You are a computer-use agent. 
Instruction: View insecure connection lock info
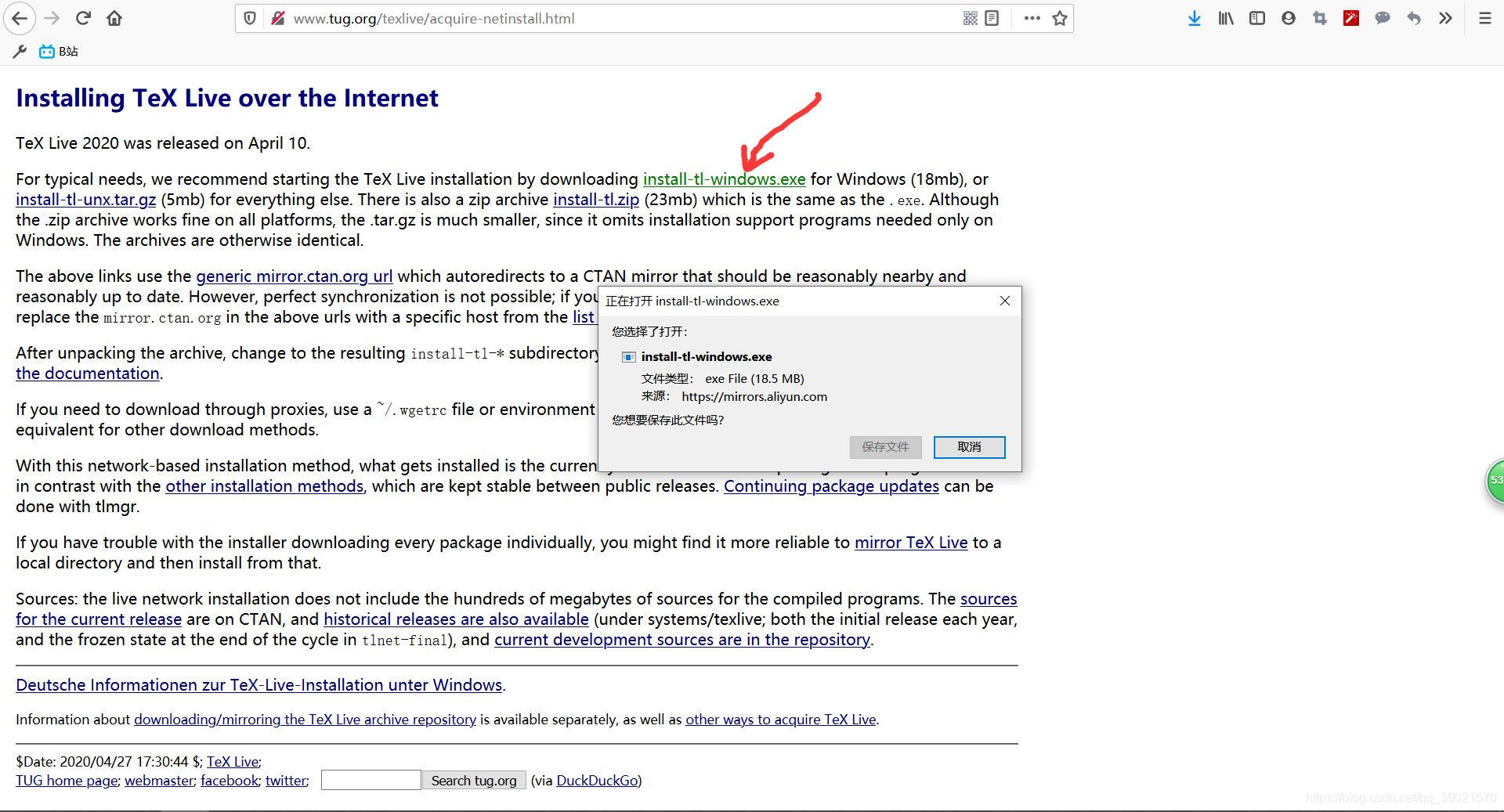tap(277, 18)
